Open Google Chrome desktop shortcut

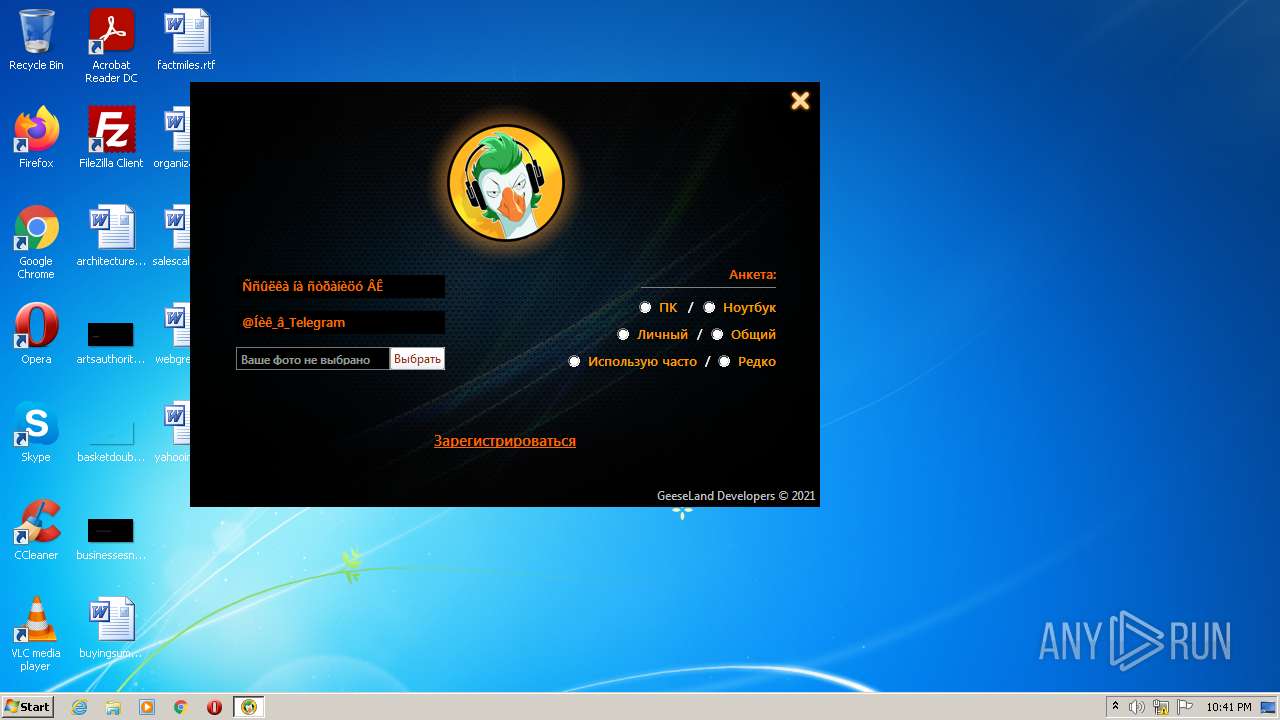coord(36,242)
